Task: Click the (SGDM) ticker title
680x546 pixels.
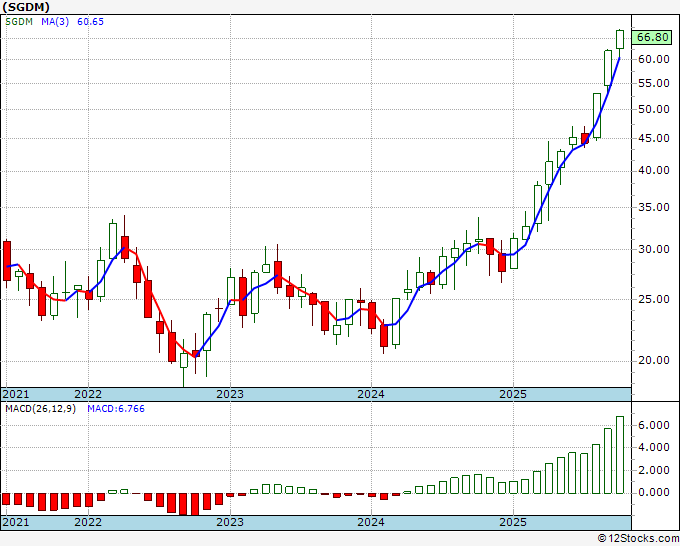Action: coord(26,7)
